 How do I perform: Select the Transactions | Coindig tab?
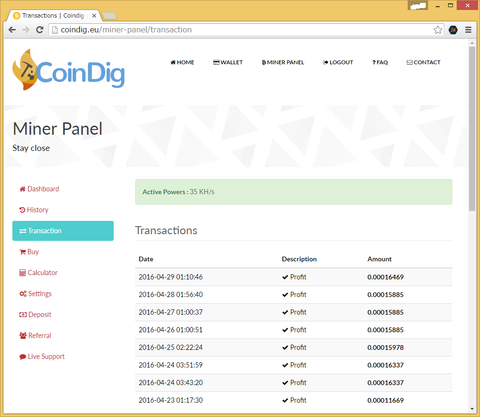pos(53,16)
